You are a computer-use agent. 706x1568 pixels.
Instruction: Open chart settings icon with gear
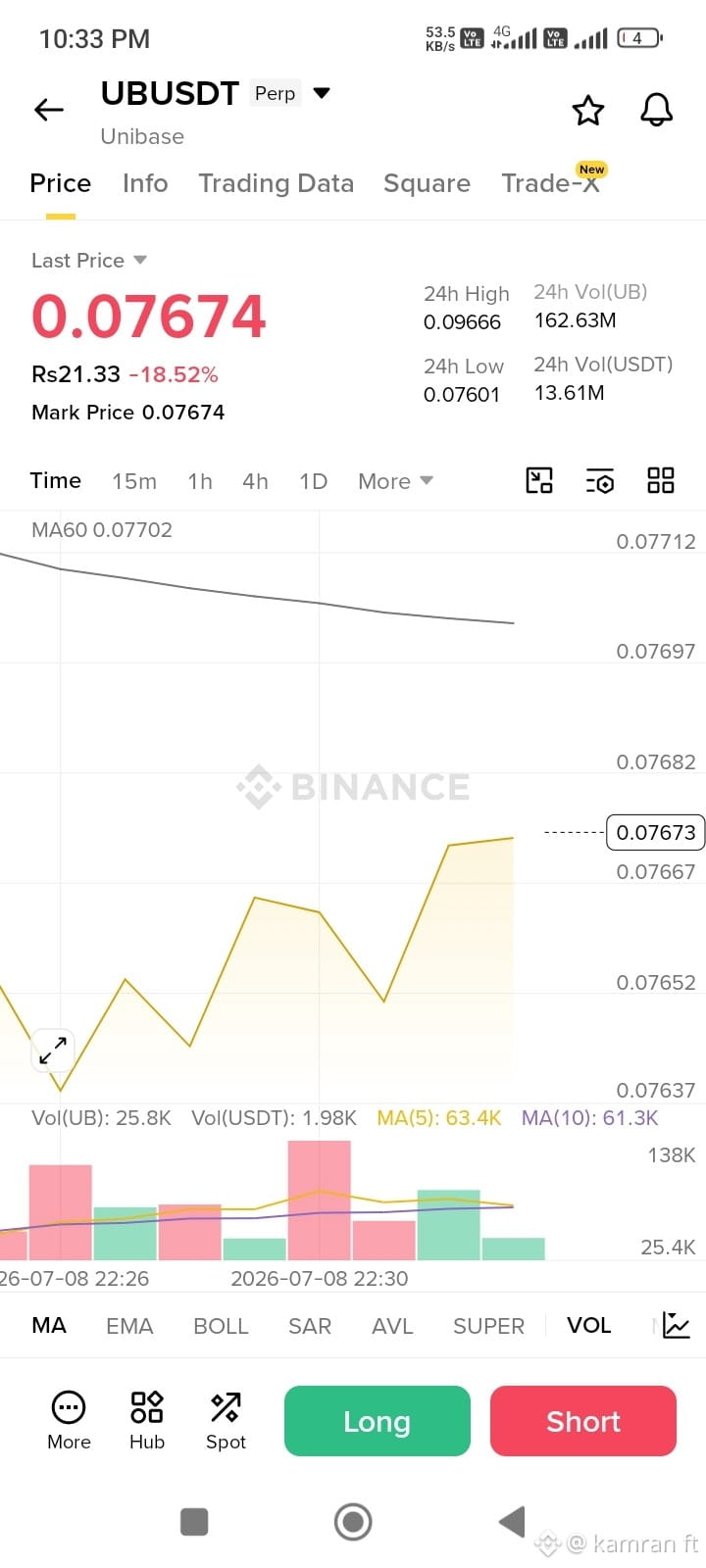tap(600, 480)
